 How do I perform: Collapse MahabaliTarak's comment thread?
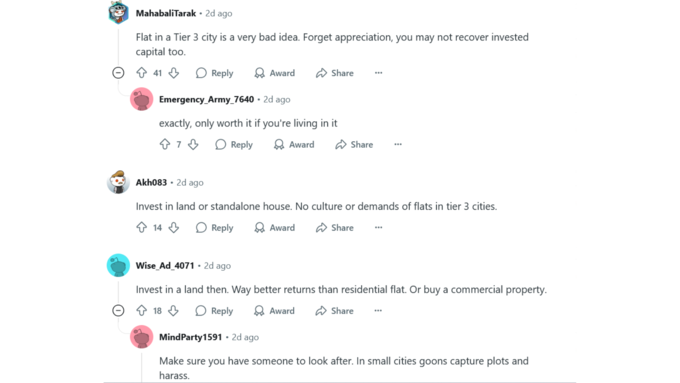tap(118, 73)
